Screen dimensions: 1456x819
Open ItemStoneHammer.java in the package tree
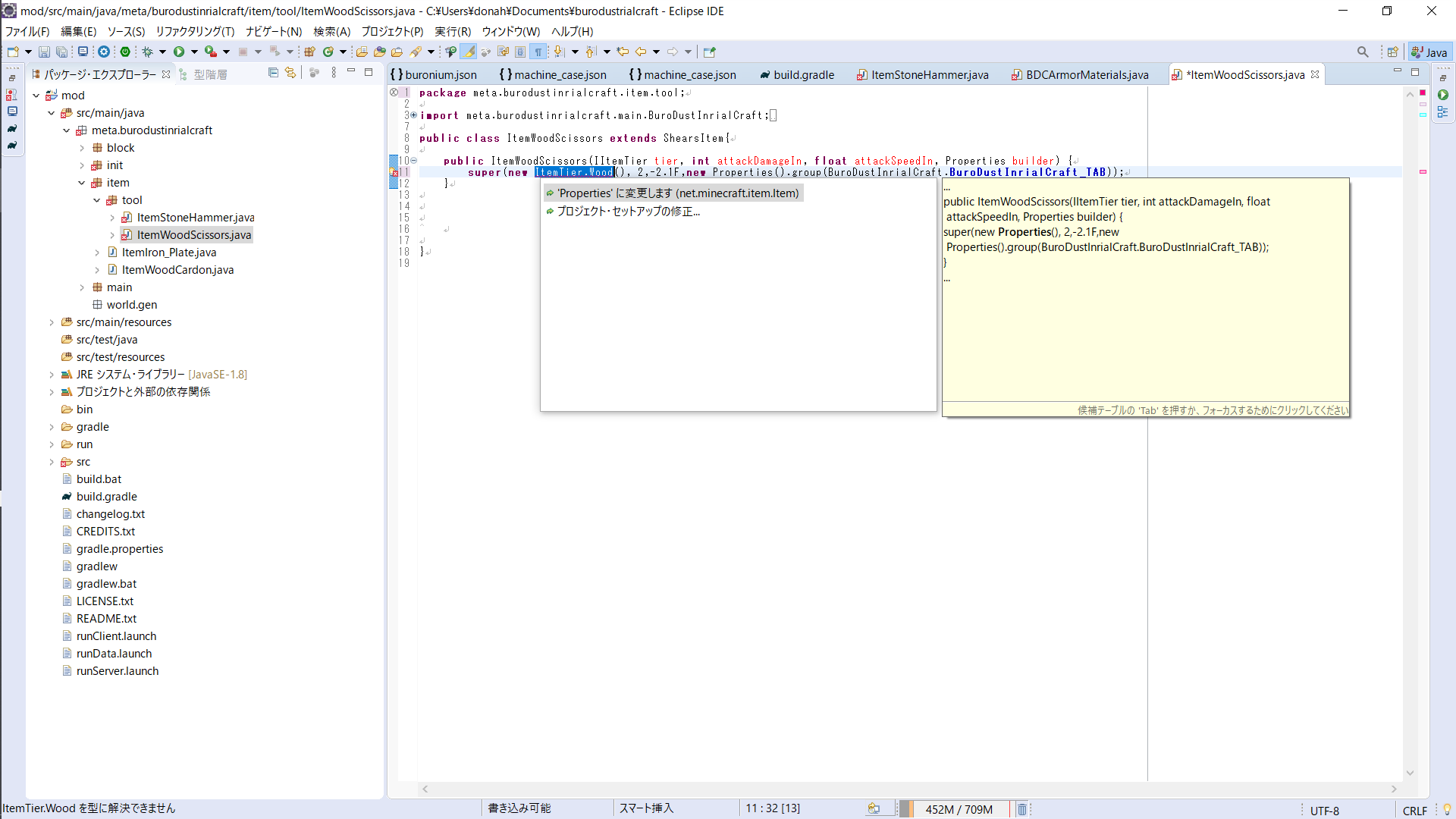point(195,218)
